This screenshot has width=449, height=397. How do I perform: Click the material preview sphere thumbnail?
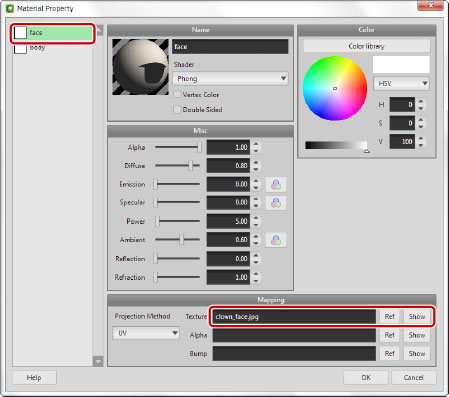pyautogui.click(x=140, y=67)
